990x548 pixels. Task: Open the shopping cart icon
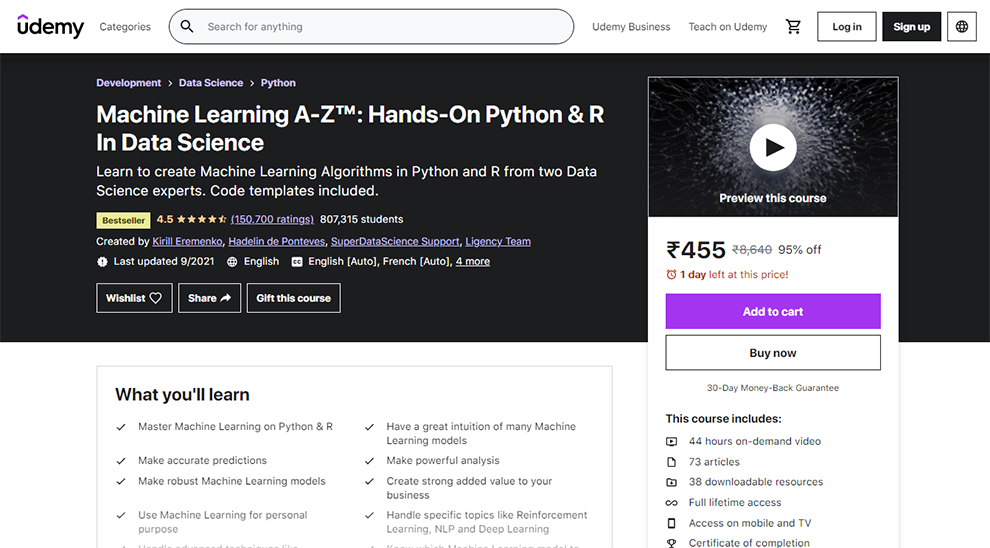click(793, 27)
